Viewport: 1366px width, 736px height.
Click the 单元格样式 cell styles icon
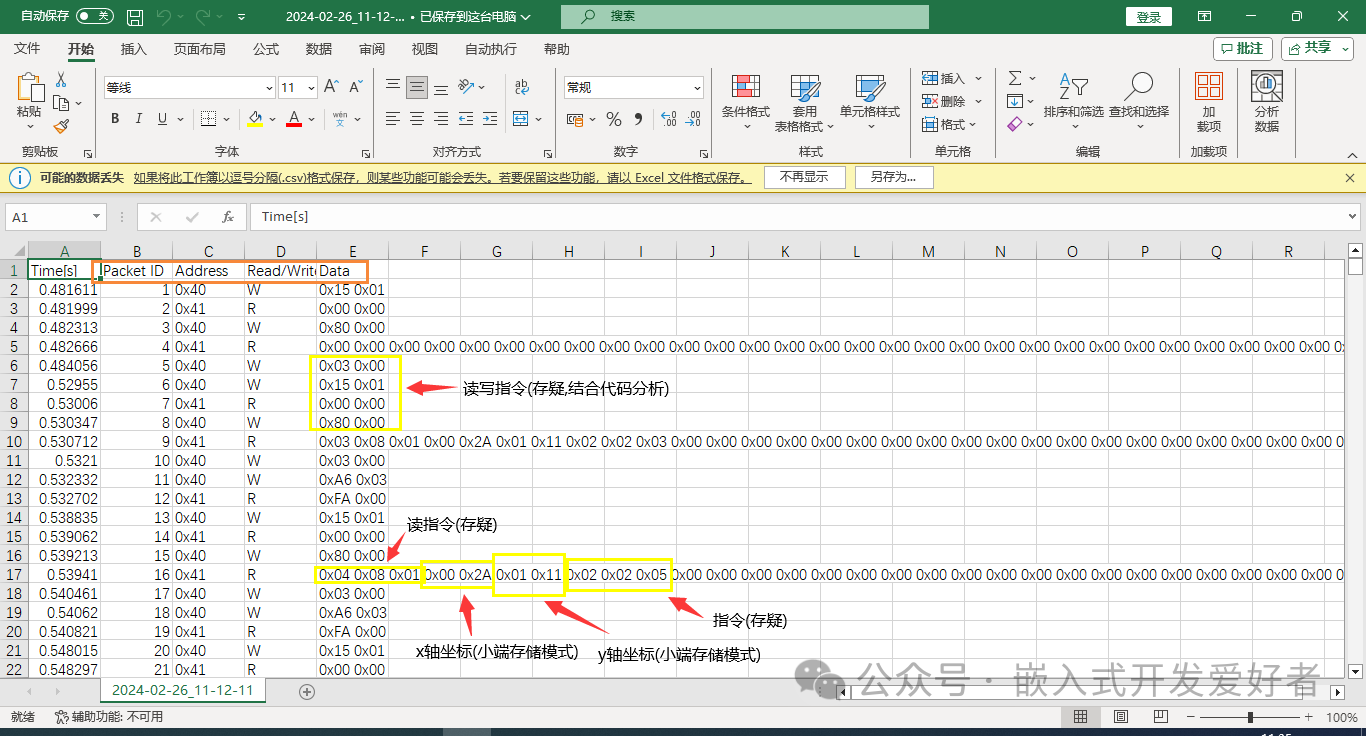coord(870,88)
